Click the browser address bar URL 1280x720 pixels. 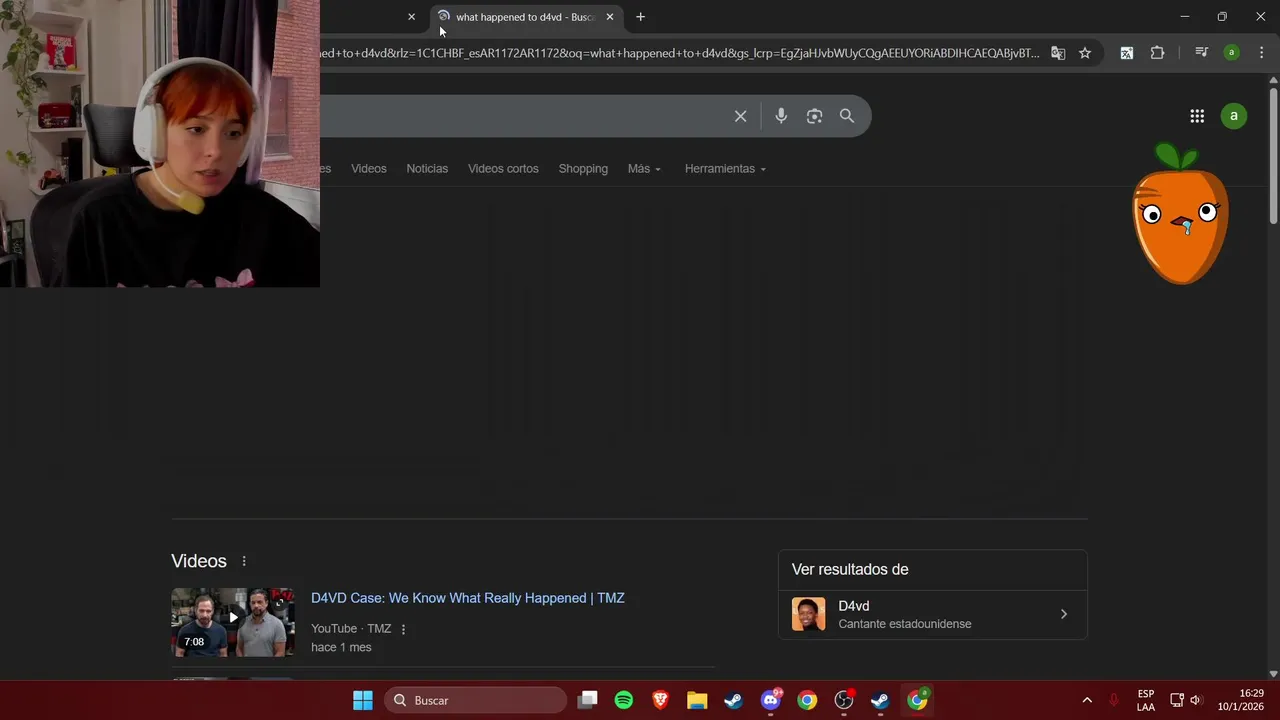(x=680, y=53)
